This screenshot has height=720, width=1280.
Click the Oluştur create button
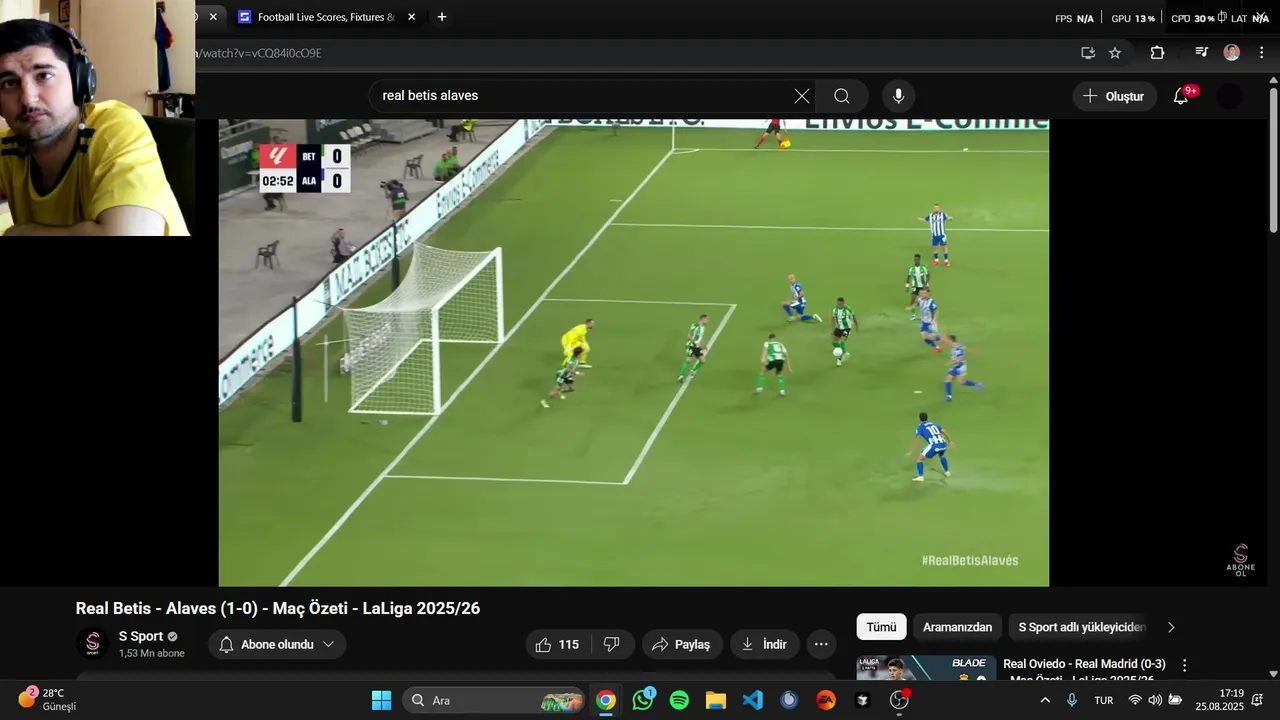tap(1115, 96)
